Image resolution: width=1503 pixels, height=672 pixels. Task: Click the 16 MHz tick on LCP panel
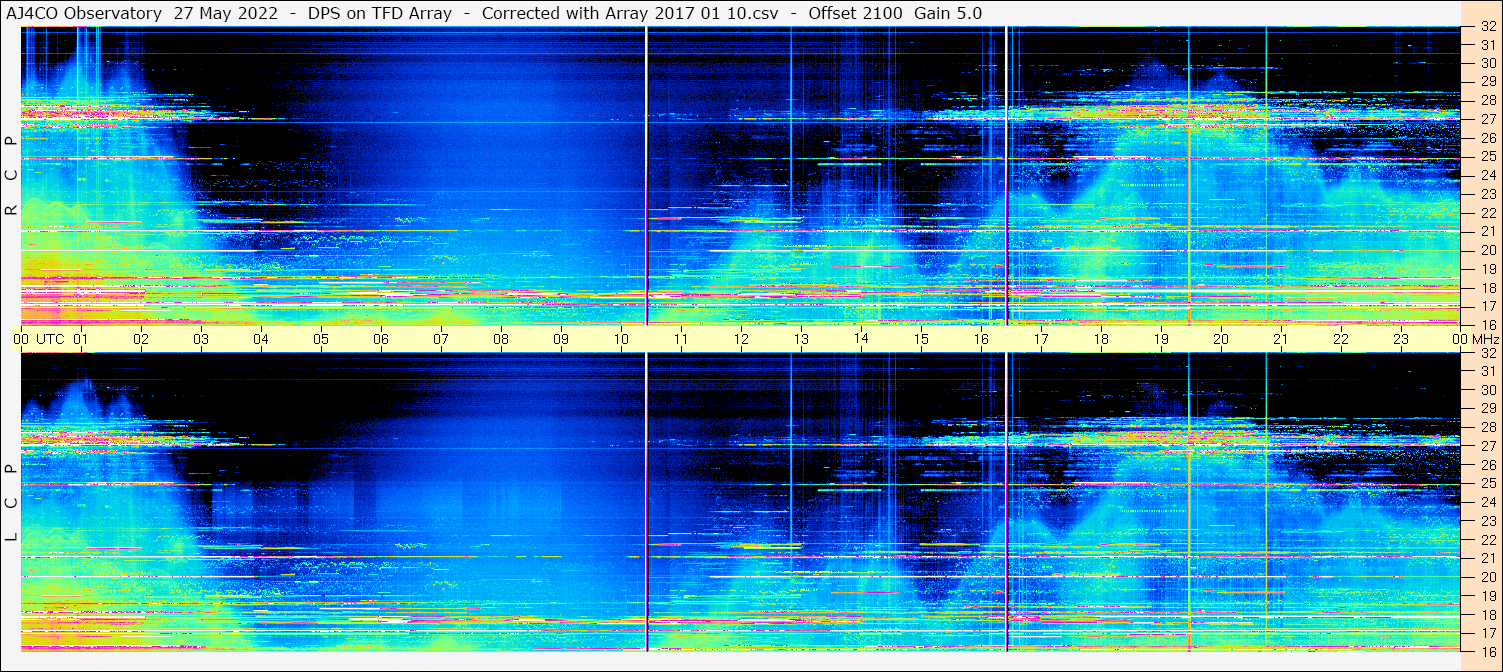click(x=1487, y=651)
